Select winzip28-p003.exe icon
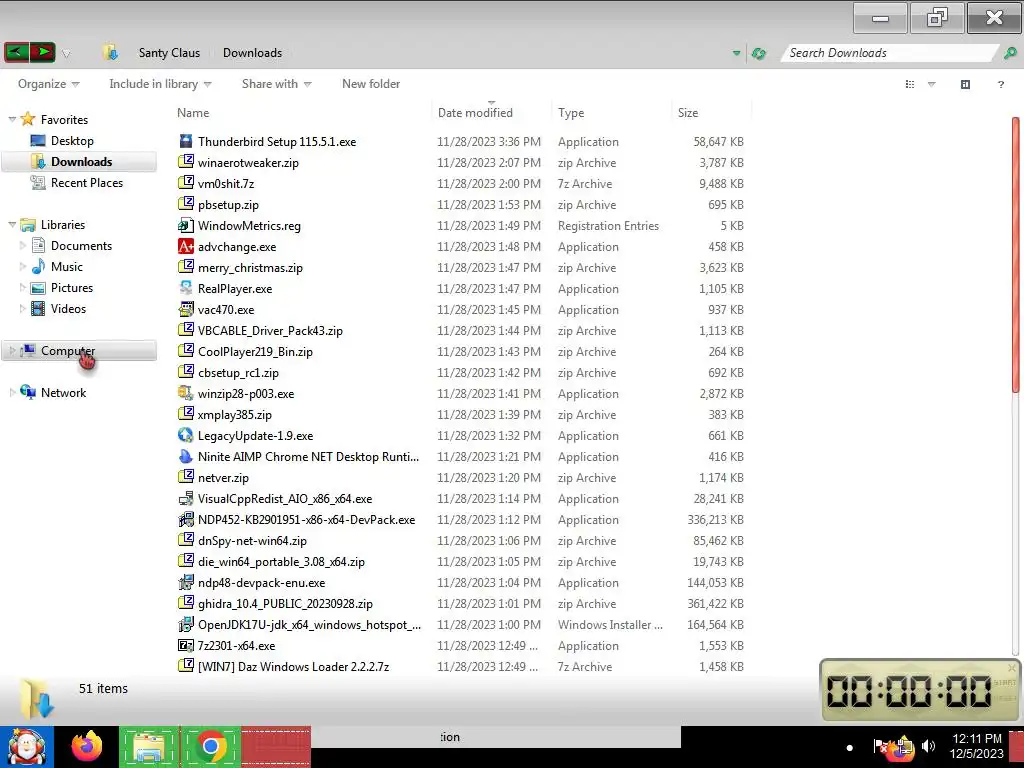Viewport: 1024px width, 768px height. (x=186, y=393)
